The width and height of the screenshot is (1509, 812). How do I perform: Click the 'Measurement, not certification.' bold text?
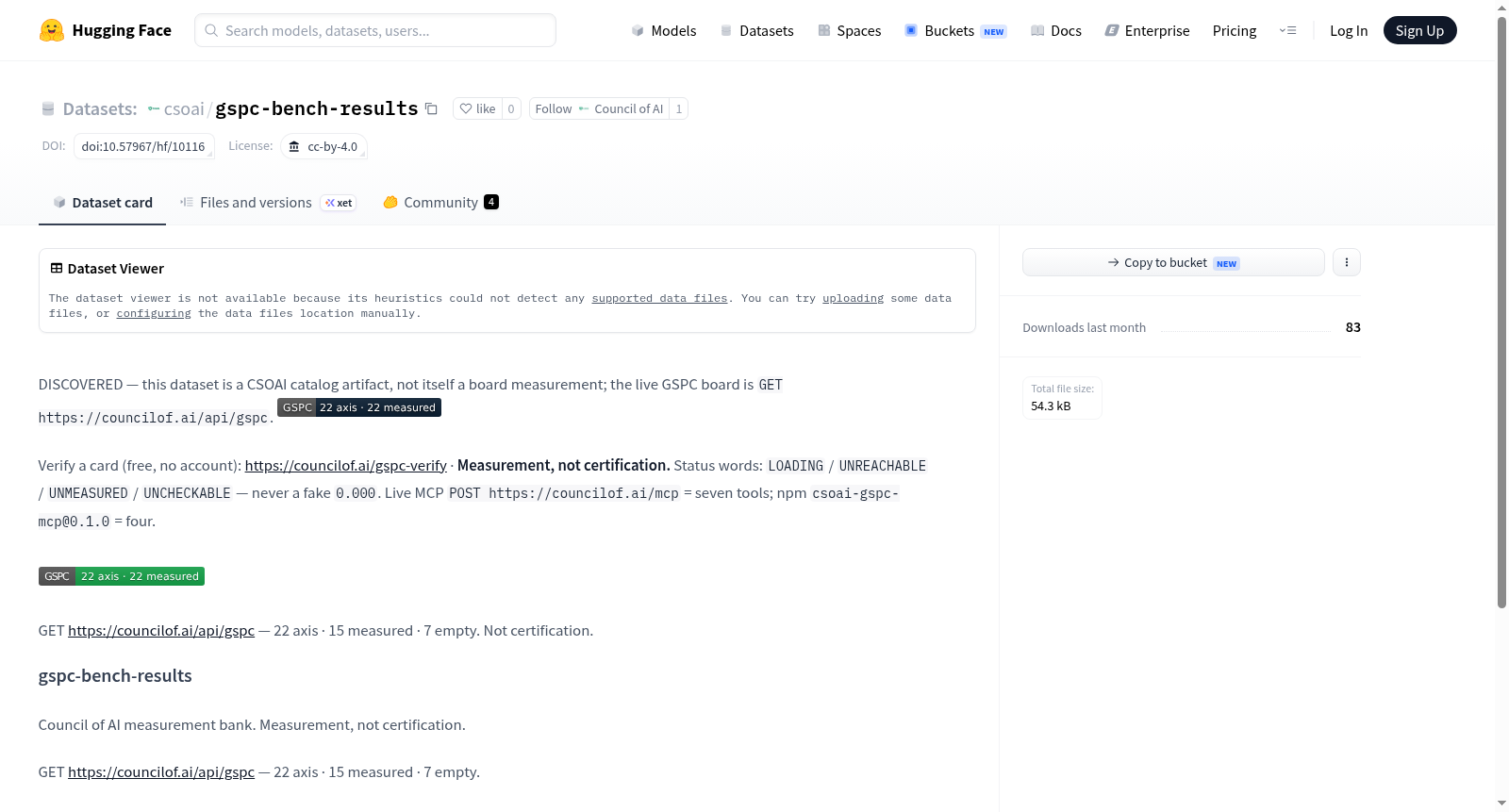click(564, 465)
